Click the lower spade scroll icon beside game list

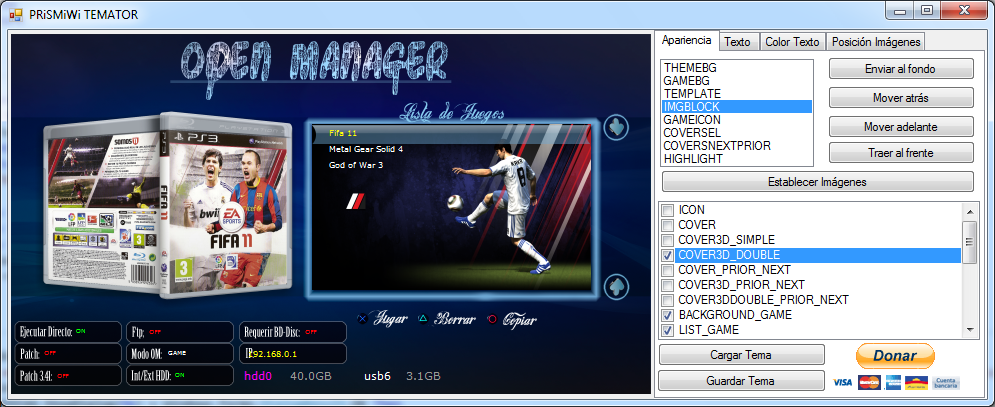[x=618, y=285]
